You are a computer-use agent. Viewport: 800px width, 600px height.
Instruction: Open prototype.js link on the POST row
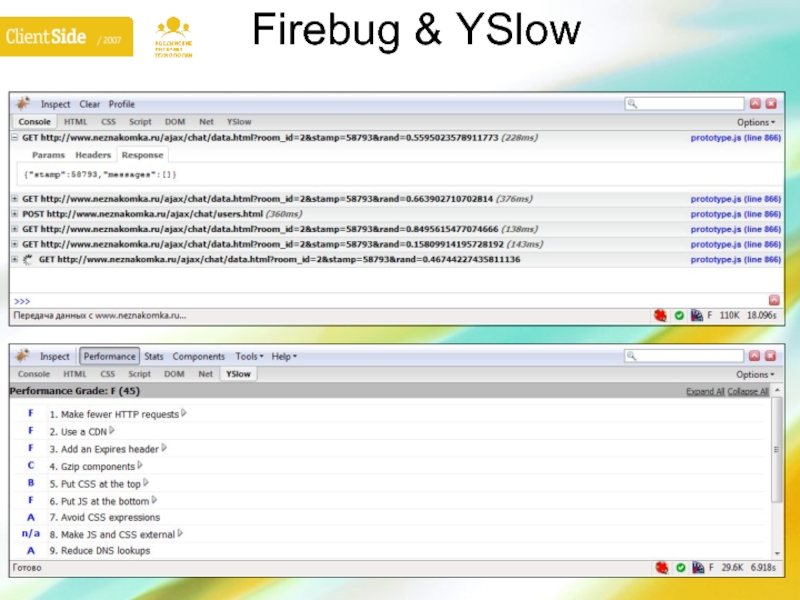point(736,214)
